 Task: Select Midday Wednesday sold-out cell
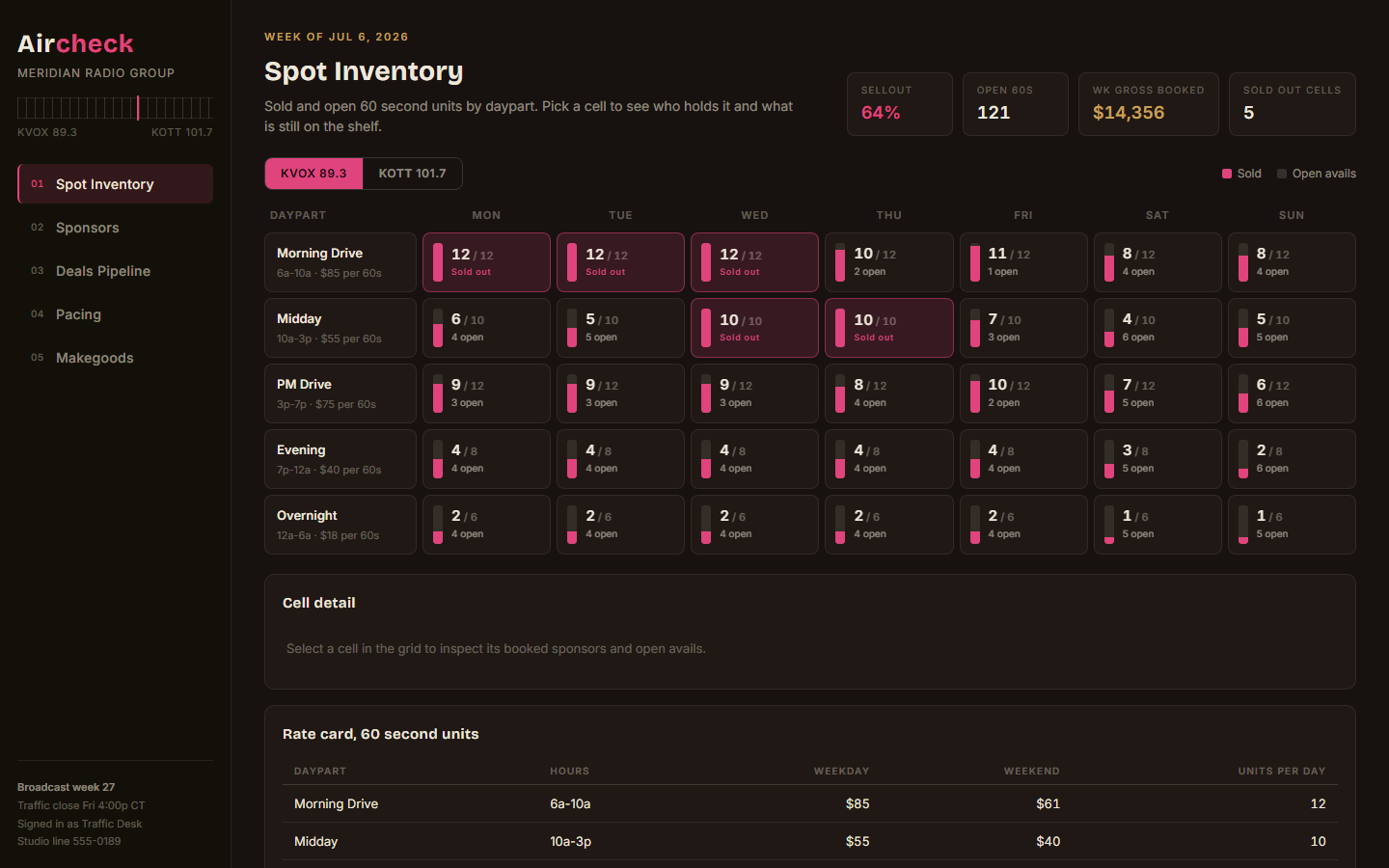coord(754,328)
